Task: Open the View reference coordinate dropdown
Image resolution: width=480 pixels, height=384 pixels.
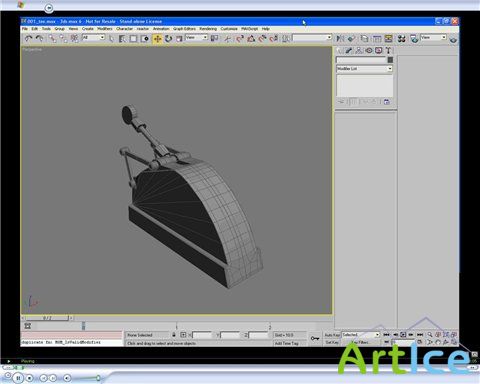Action: [196, 38]
